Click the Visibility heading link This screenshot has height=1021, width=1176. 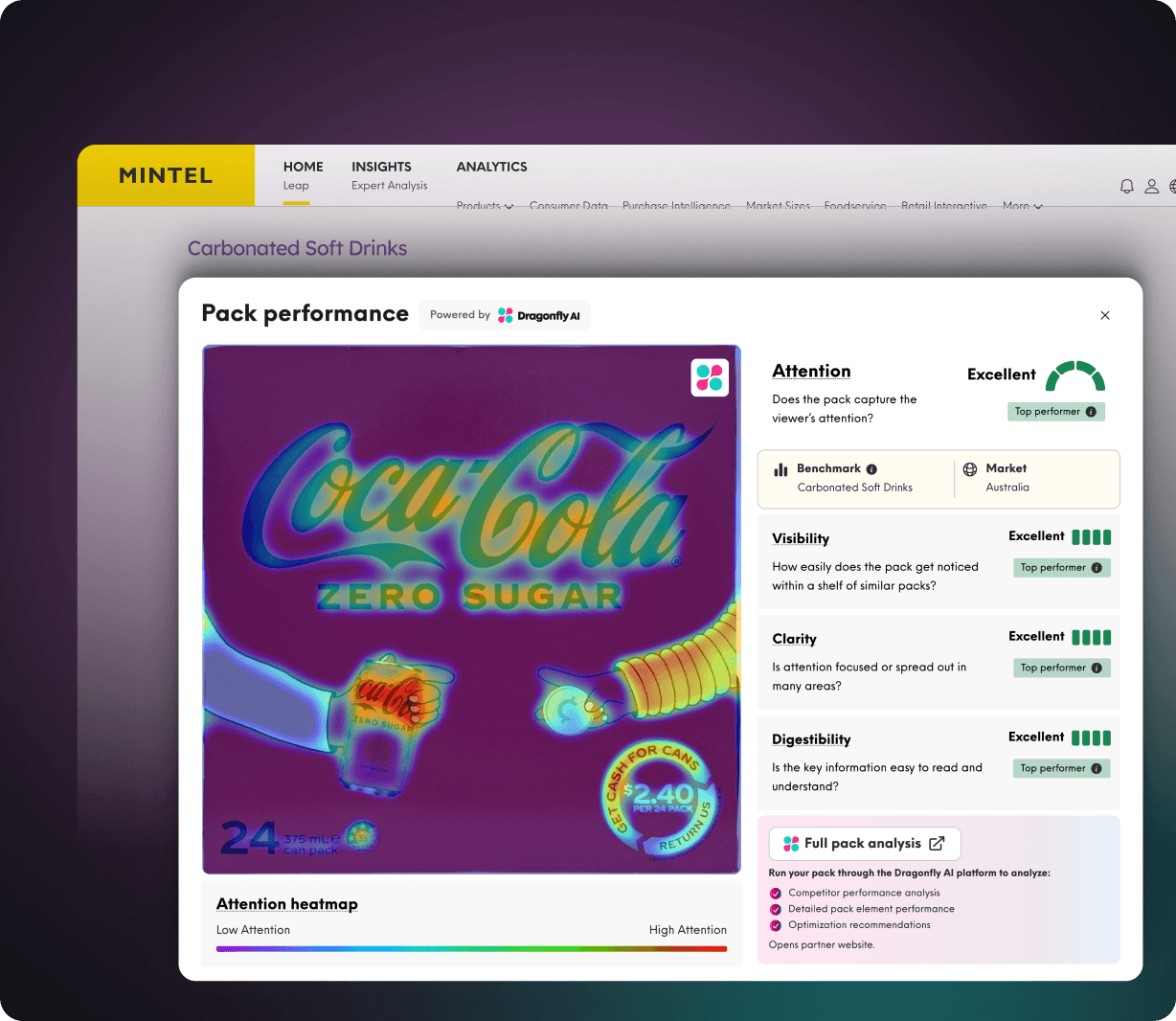pyautogui.click(x=801, y=539)
